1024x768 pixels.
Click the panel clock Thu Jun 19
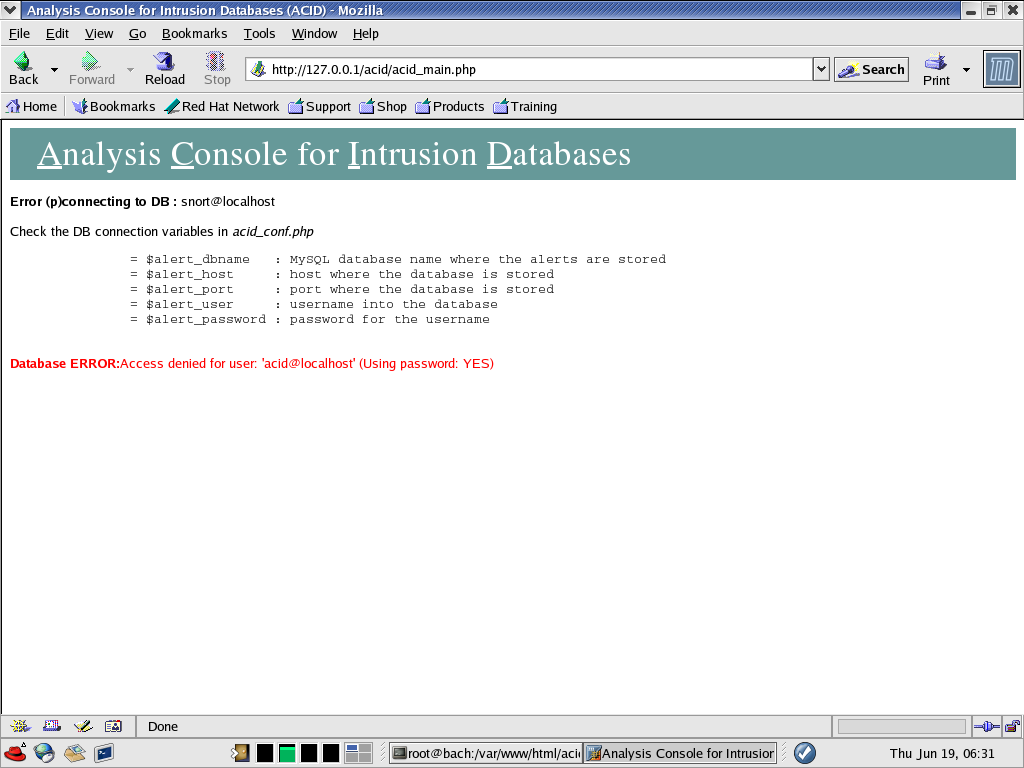[942, 754]
